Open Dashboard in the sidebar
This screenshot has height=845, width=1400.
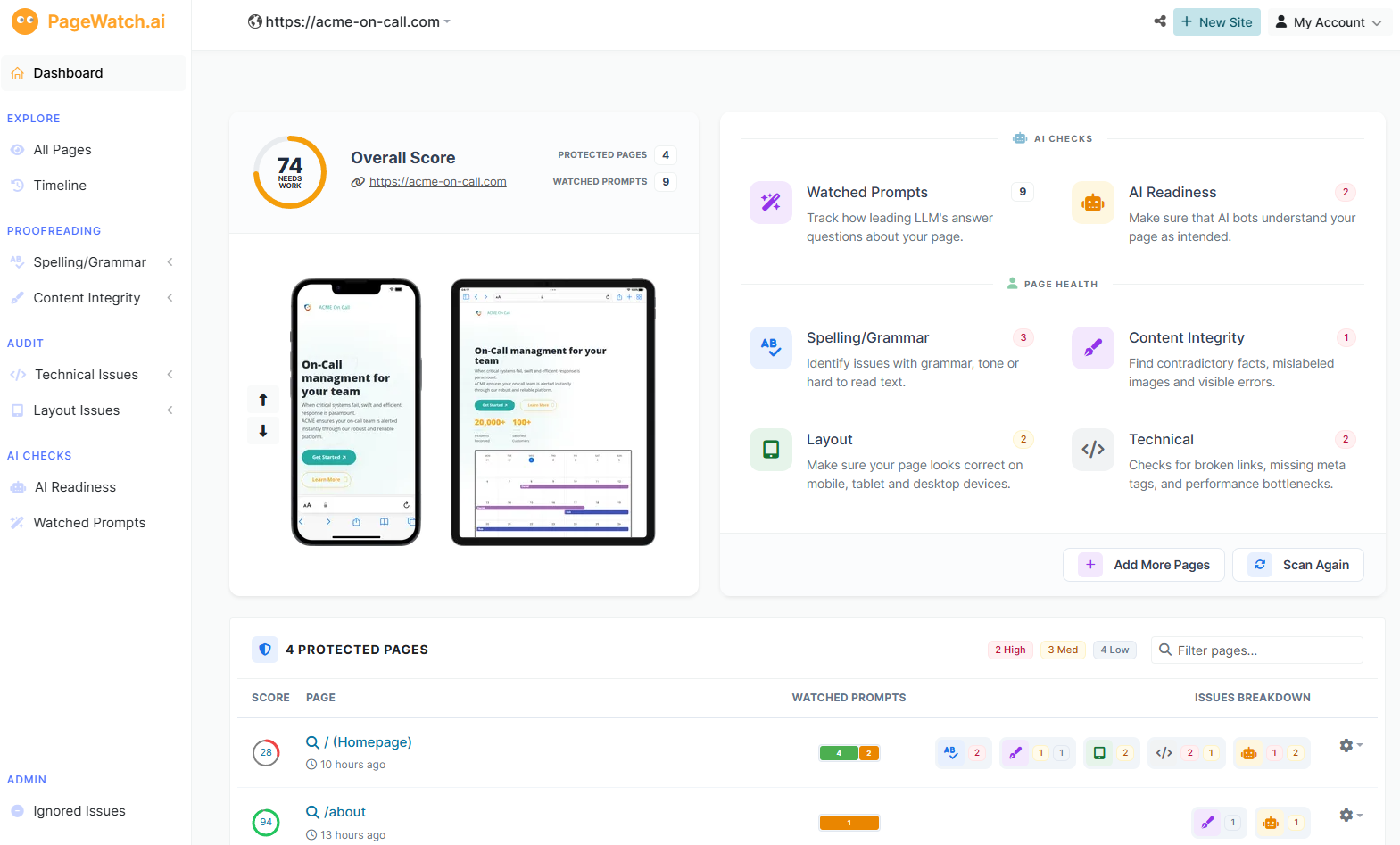pyautogui.click(x=94, y=73)
